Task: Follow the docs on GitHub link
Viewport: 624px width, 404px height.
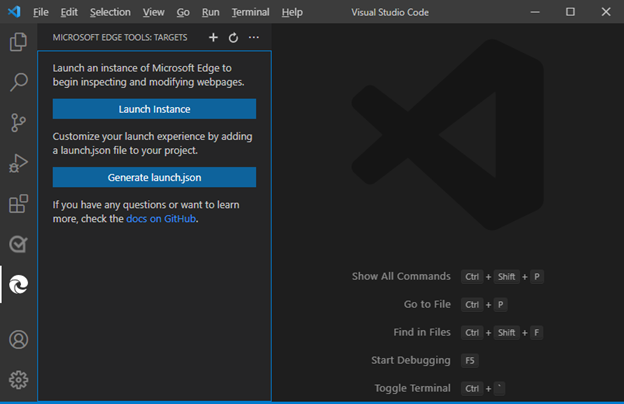Action: point(161,218)
